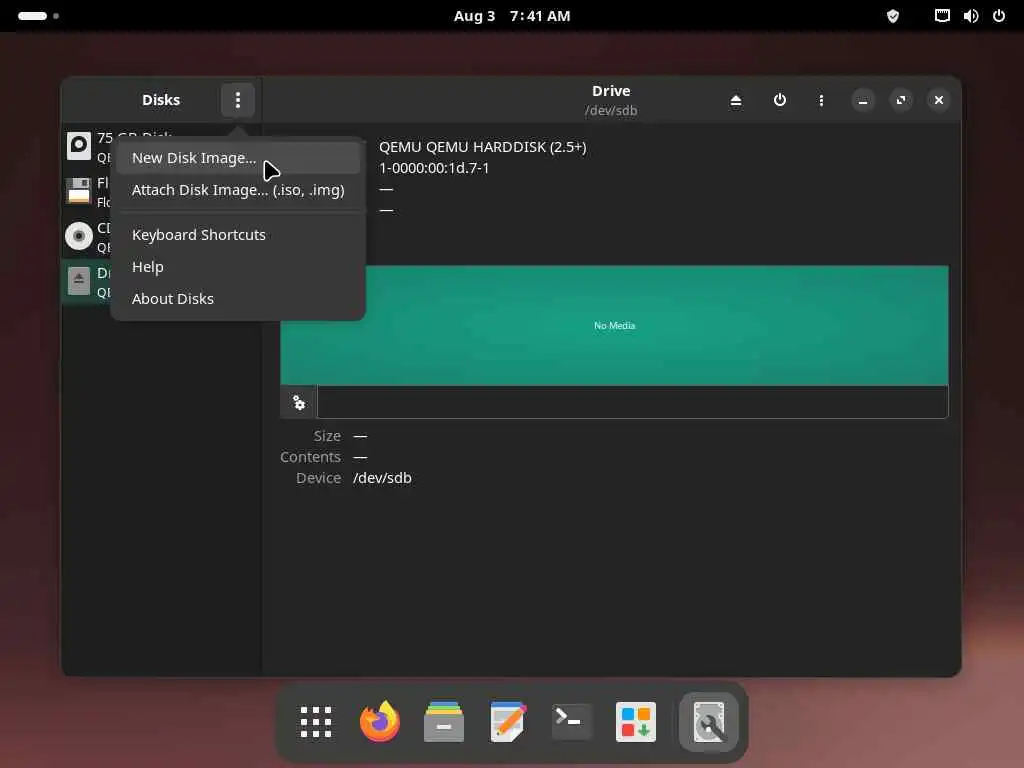Eject the /dev/sdb drive
1024x768 pixels.
tap(736, 100)
